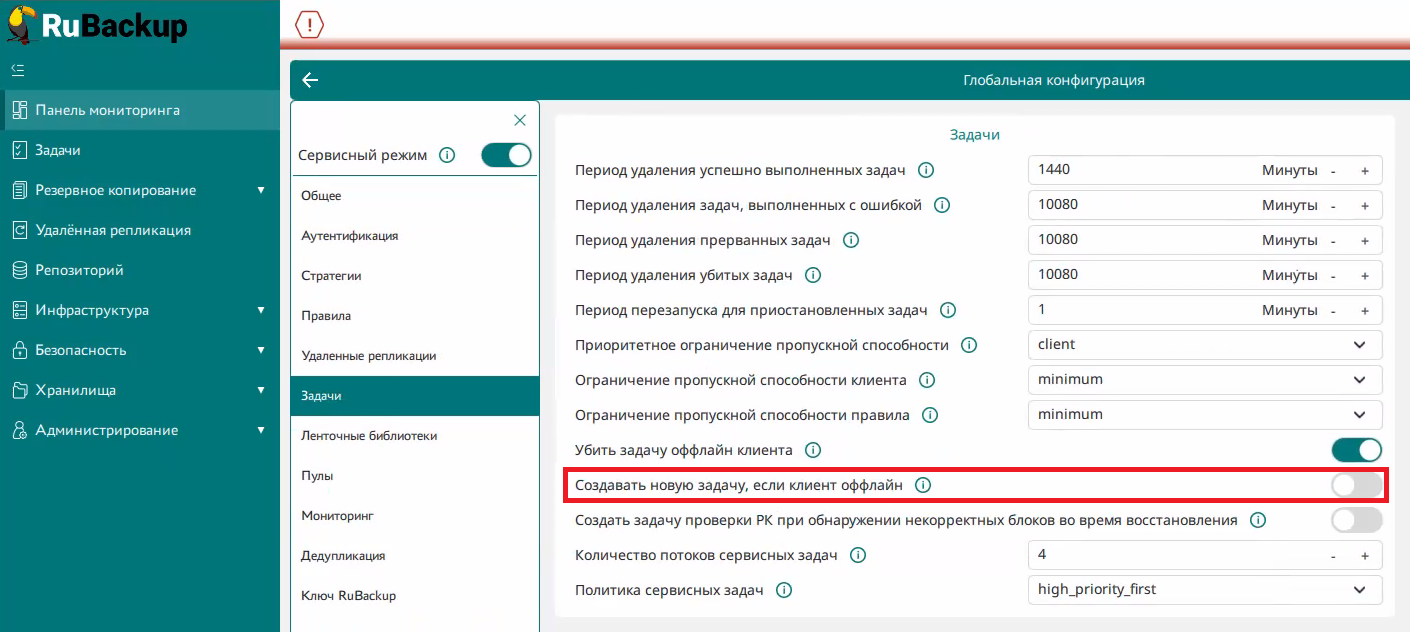The width and height of the screenshot is (1410, 632).
Task: Show info for Создавать новую задачу, если клиент оффлайн
Action: click(923, 485)
